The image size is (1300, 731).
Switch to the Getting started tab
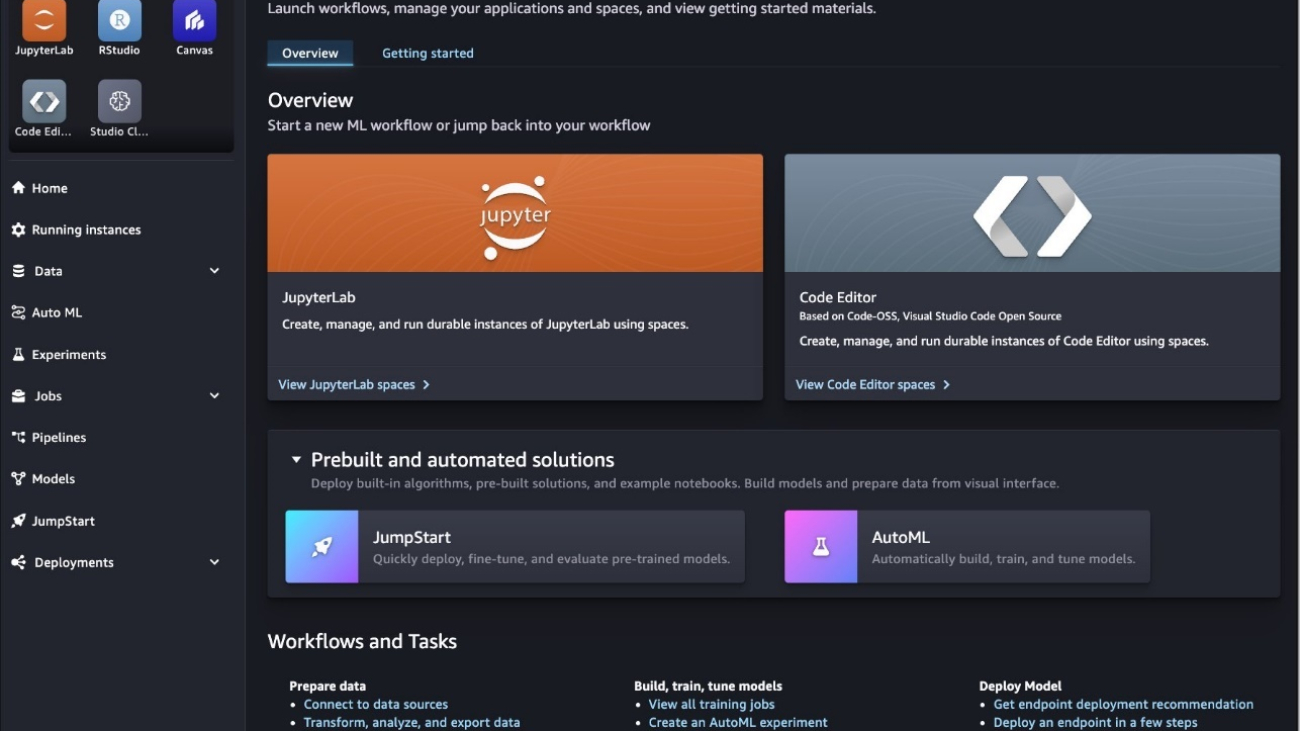tap(428, 53)
